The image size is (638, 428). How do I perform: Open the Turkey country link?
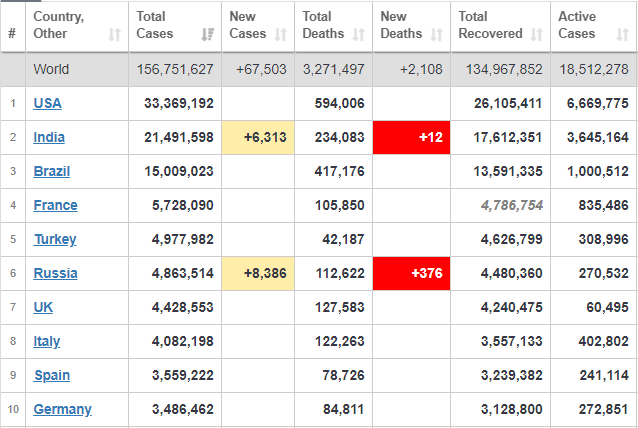[x=55, y=239]
